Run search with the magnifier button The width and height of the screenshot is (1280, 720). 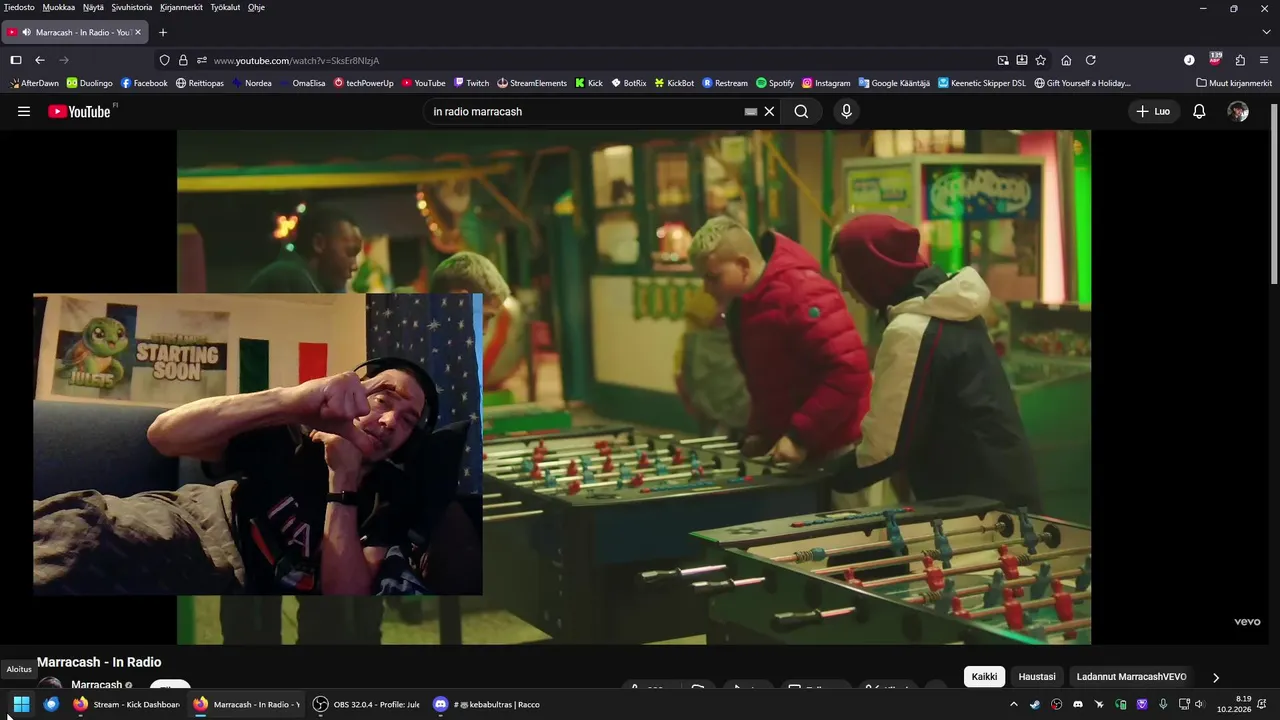coord(801,112)
